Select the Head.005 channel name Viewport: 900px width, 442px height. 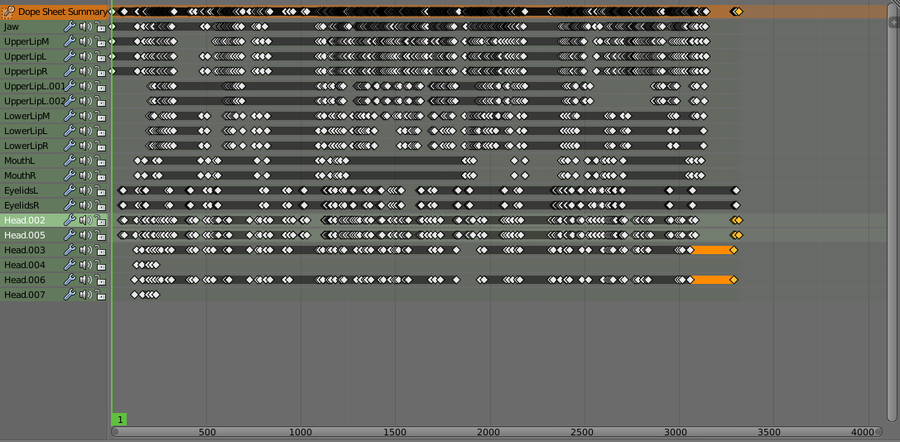pyautogui.click(x=24, y=235)
